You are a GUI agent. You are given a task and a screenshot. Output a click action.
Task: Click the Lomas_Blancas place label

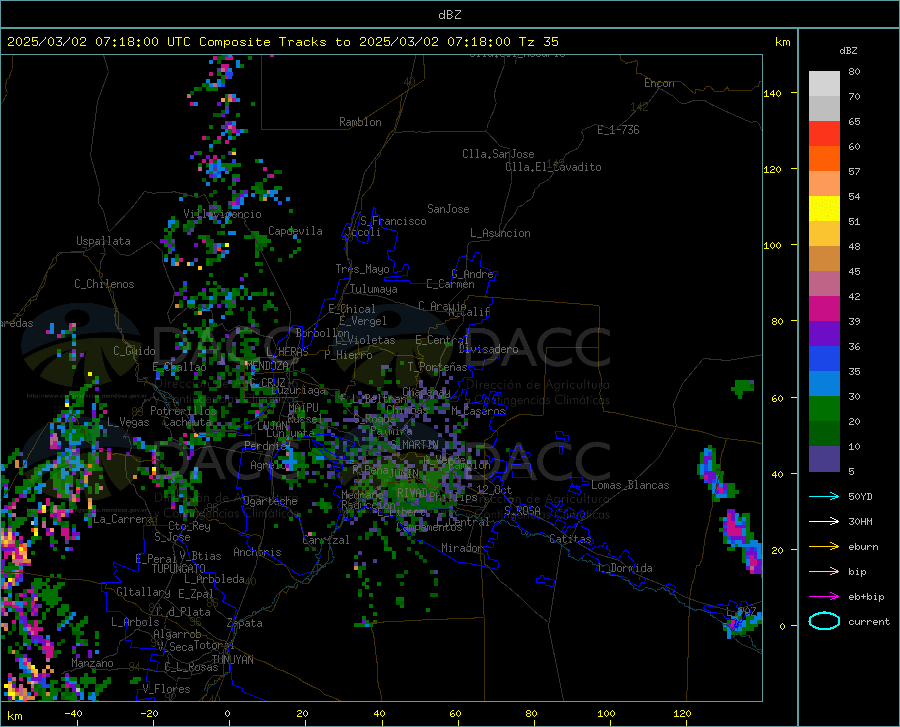pos(630,485)
